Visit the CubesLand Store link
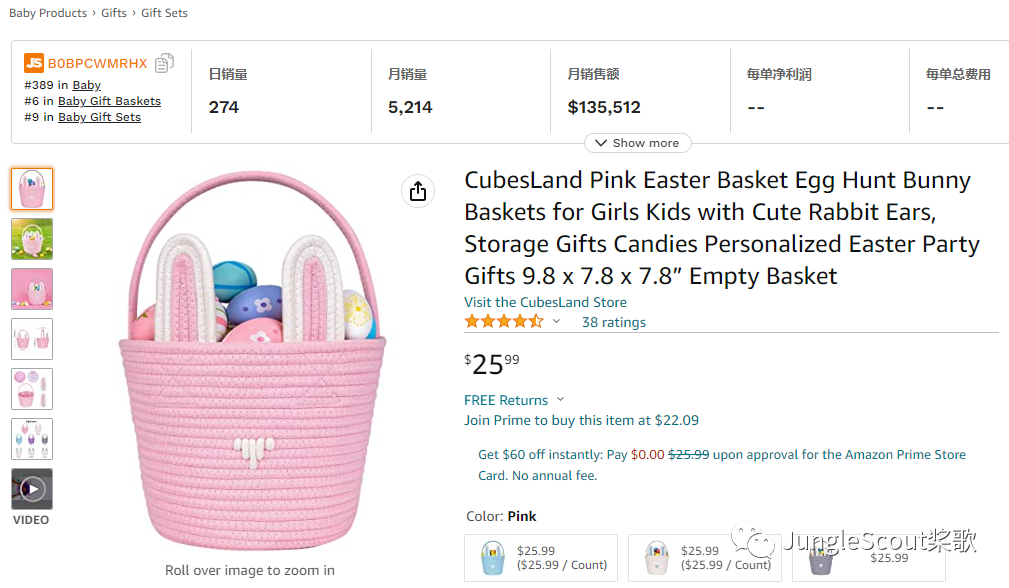The image size is (1009, 588). [x=545, y=302]
